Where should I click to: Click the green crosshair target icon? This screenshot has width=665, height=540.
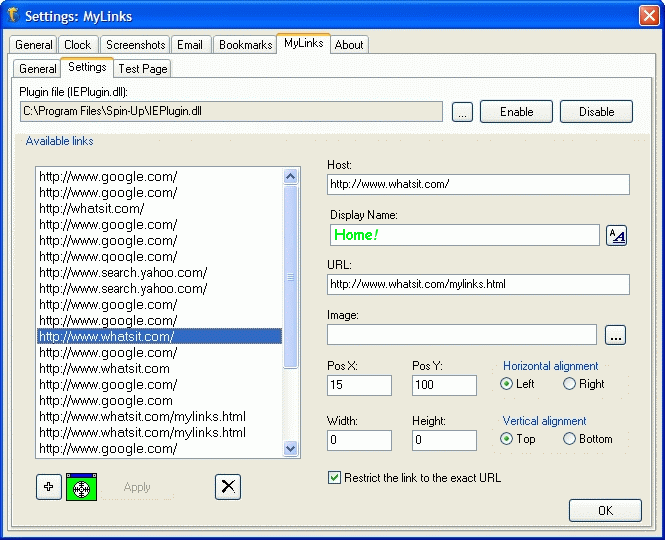pyautogui.click(x=80, y=487)
